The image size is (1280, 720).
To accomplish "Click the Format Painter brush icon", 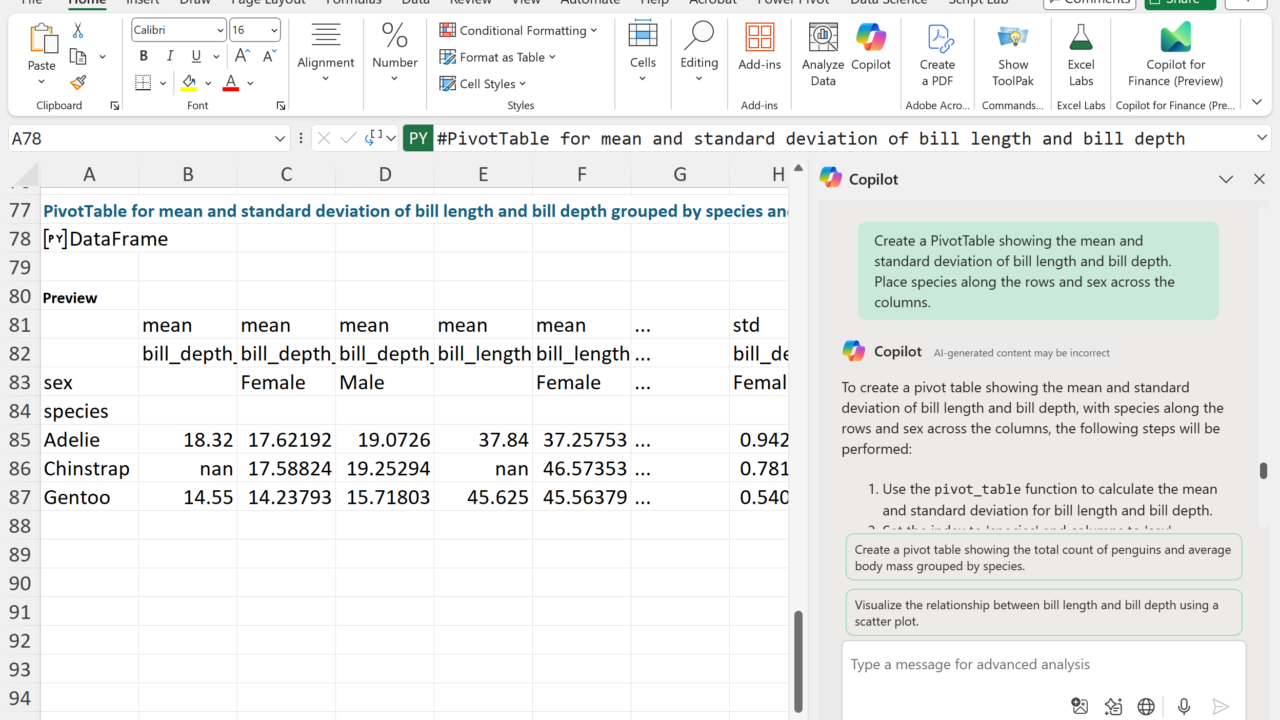I will (78, 83).
